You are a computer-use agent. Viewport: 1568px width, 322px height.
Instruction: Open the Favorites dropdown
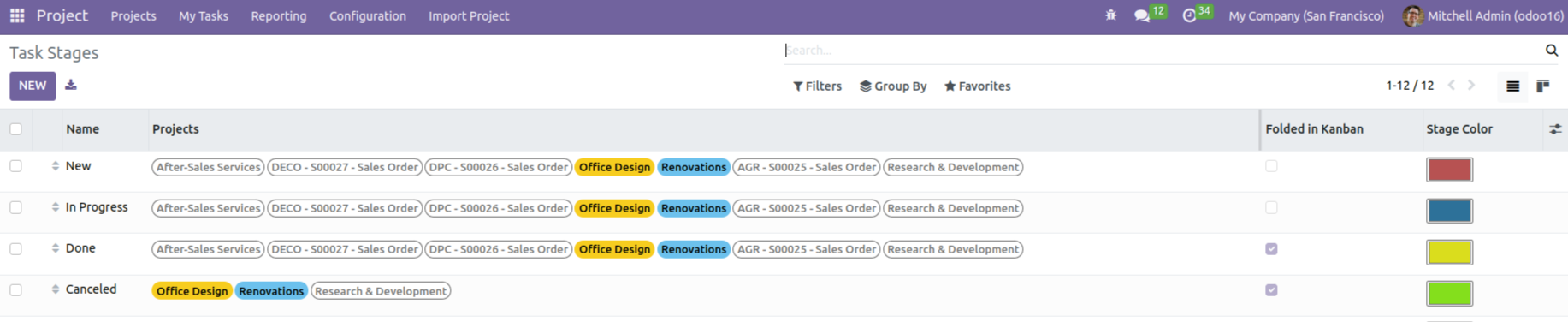pos(977,86)
